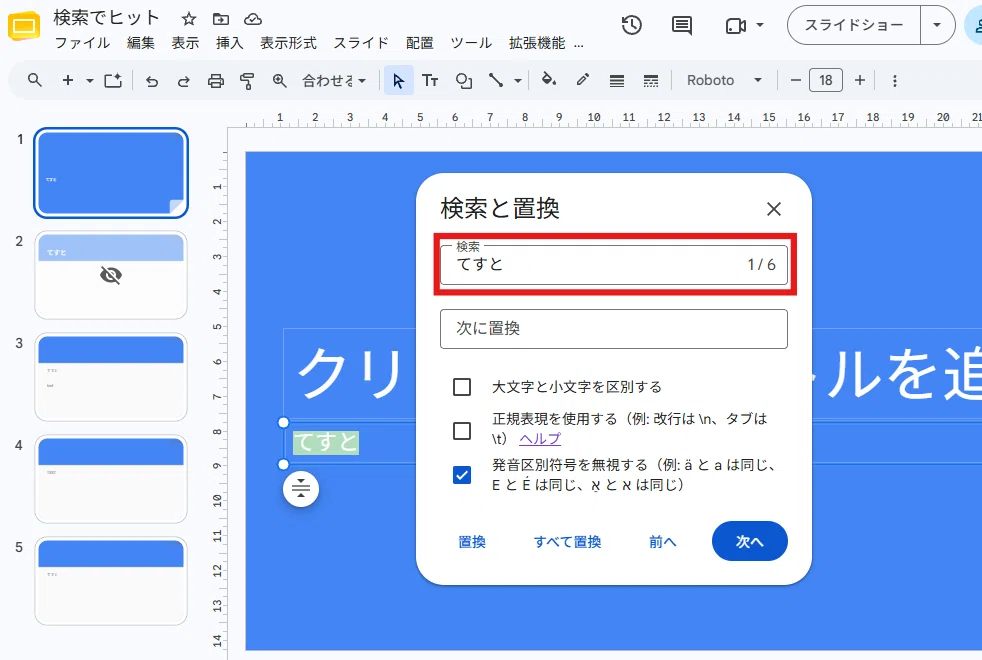This screenshot has width=982, height=660.
Task: Open the 編集 menu
Action: point(141,43)
